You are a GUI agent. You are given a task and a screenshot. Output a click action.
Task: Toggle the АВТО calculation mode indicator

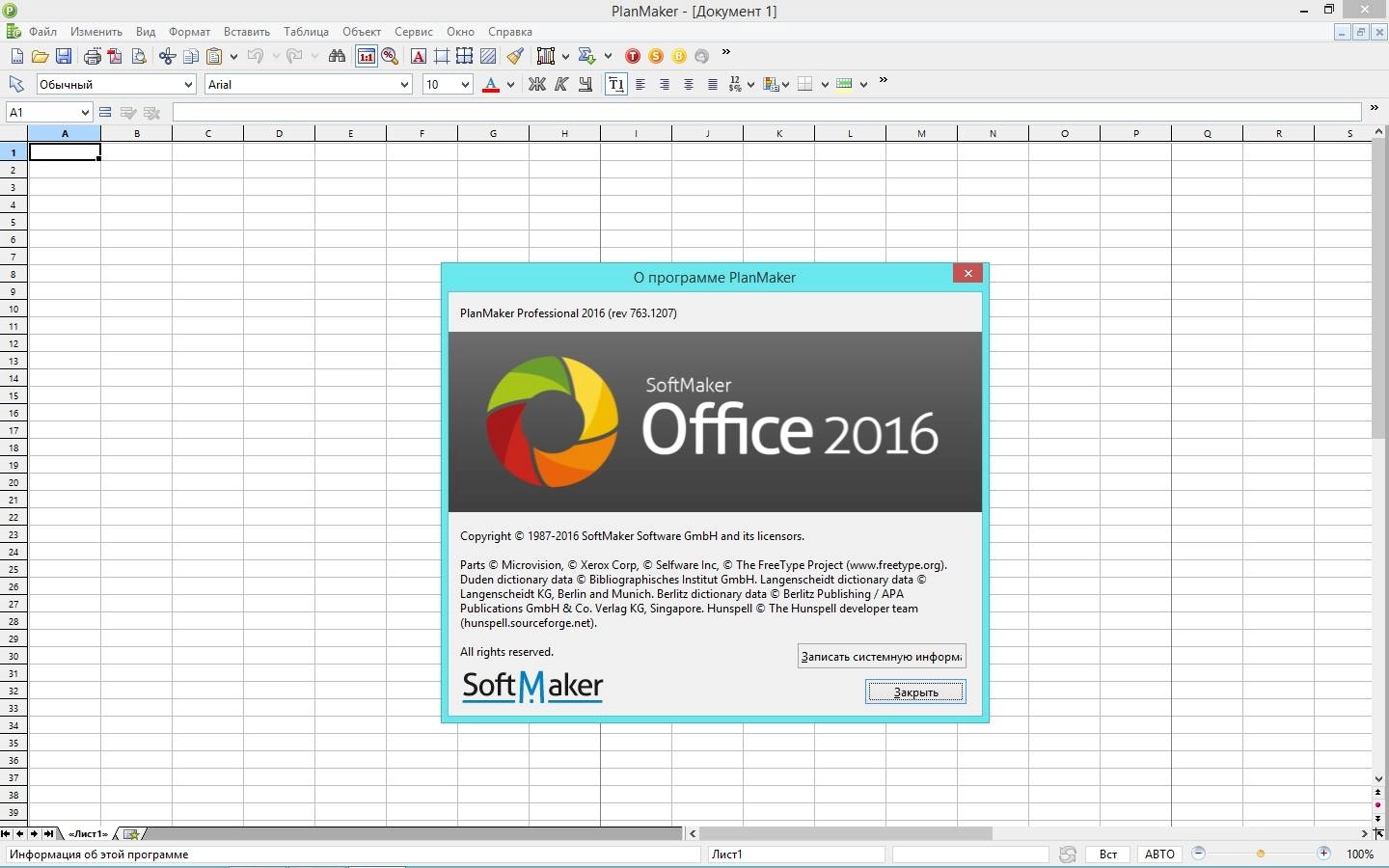1159,854
